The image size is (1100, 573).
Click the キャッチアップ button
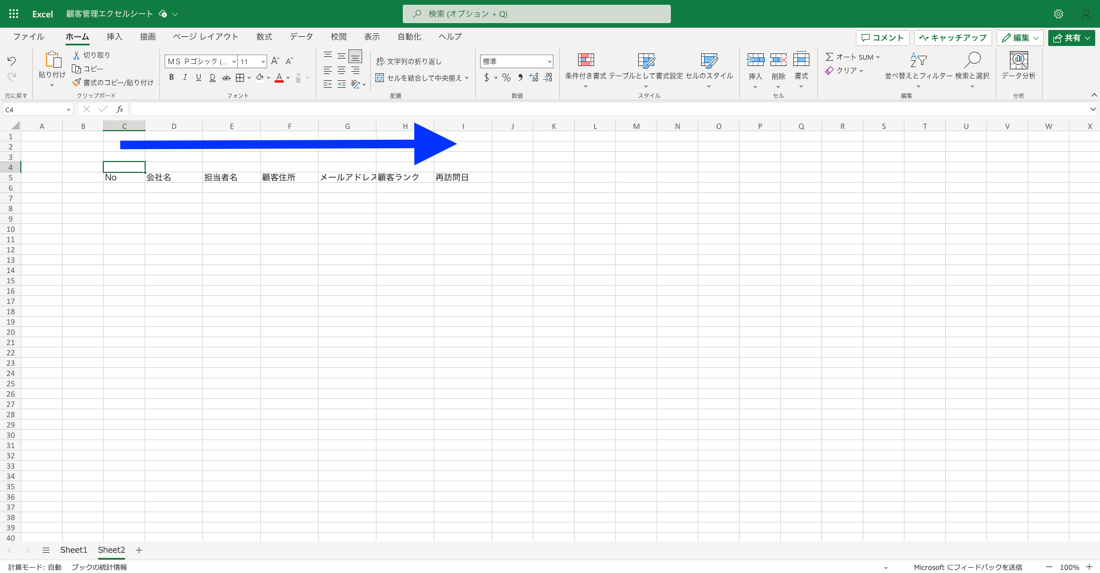tap(953, 38)
